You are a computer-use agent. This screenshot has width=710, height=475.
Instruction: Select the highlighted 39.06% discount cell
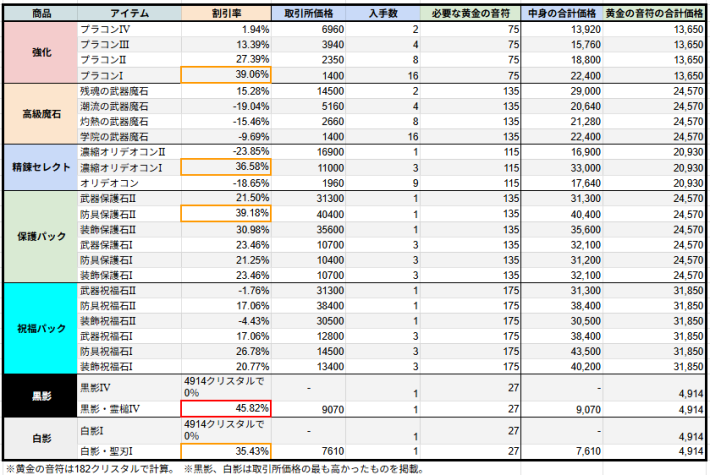(x=226, y=75)
